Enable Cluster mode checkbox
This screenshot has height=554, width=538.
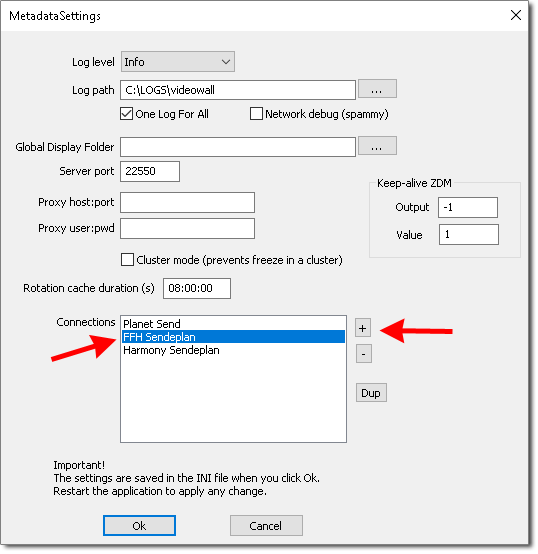point(127,260)
